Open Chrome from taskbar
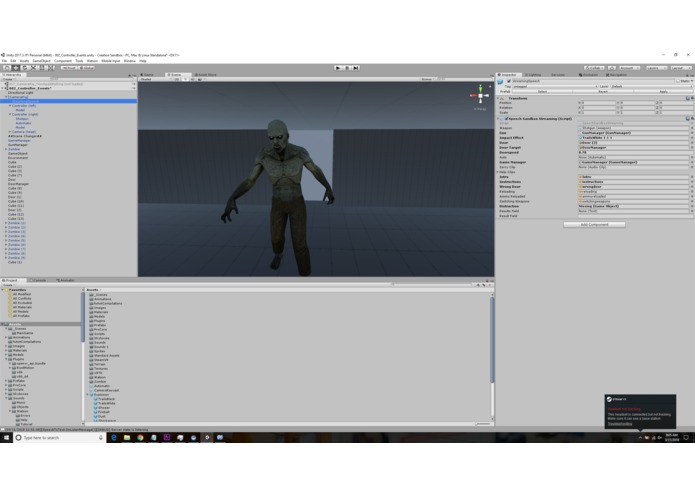Image resolution: width=695 pixels, height=494 pixels. coord(141,437)
